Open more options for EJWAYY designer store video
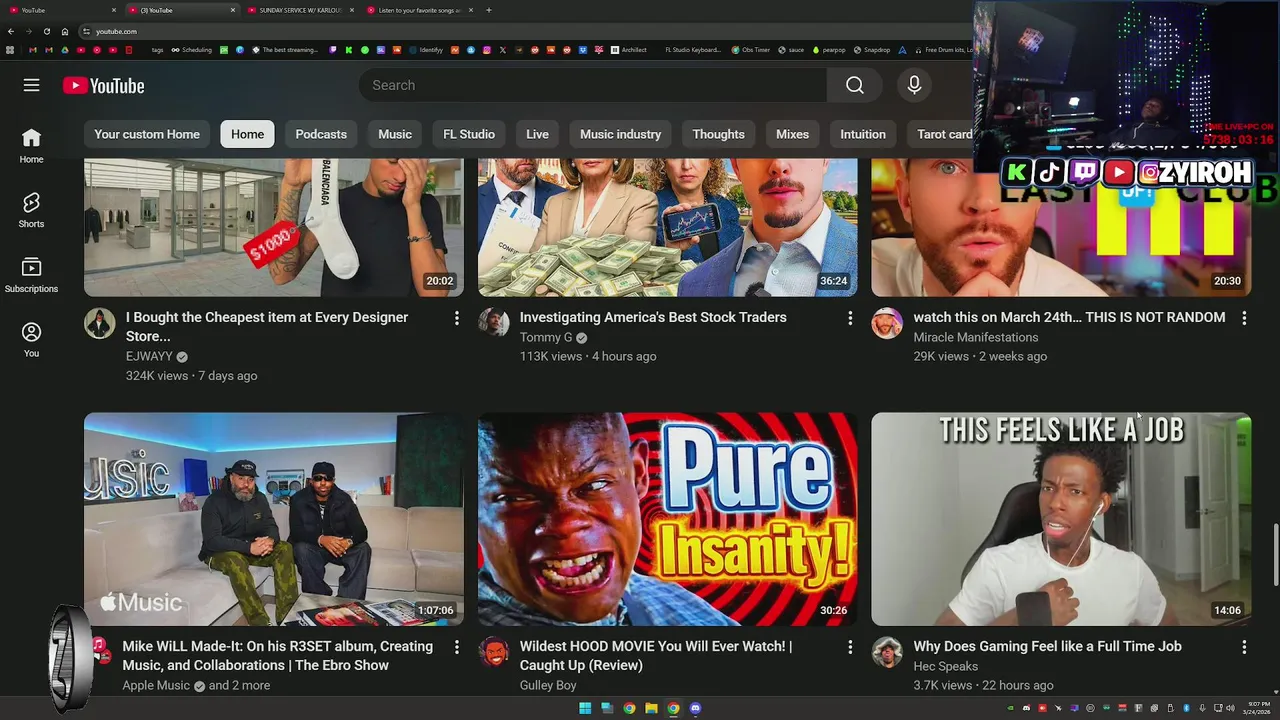Screen dimensions: 1280x720 point(457,318)
